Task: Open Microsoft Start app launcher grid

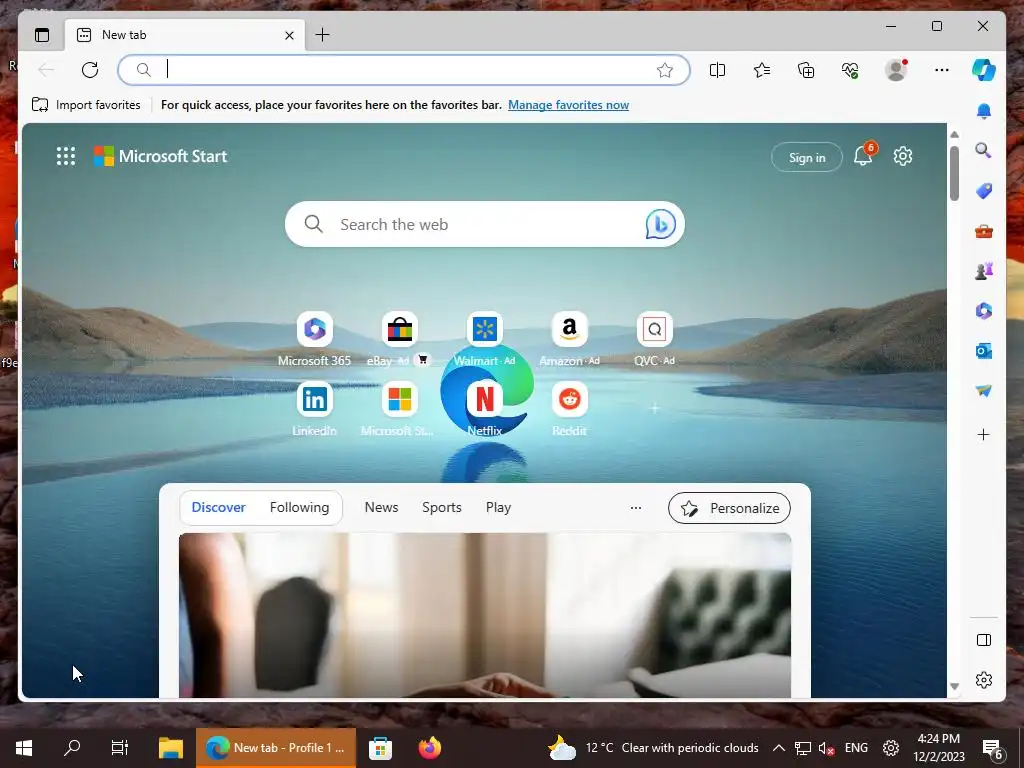Action: coord(65,156)
